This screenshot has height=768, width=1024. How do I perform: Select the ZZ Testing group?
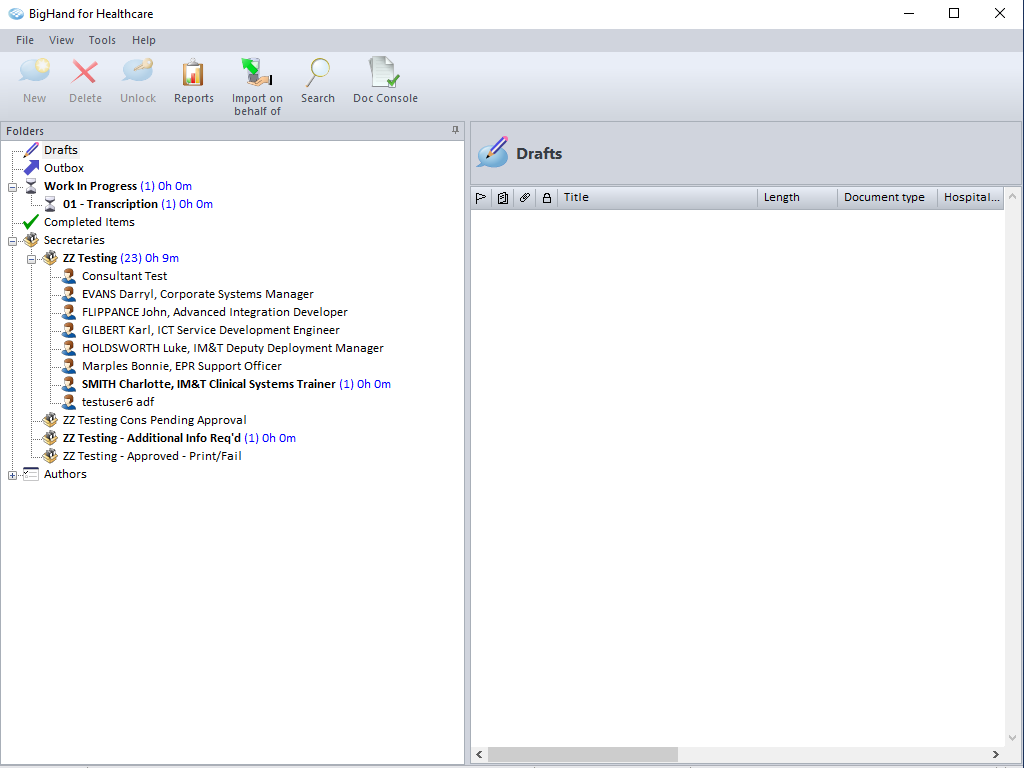click(121, 258)
